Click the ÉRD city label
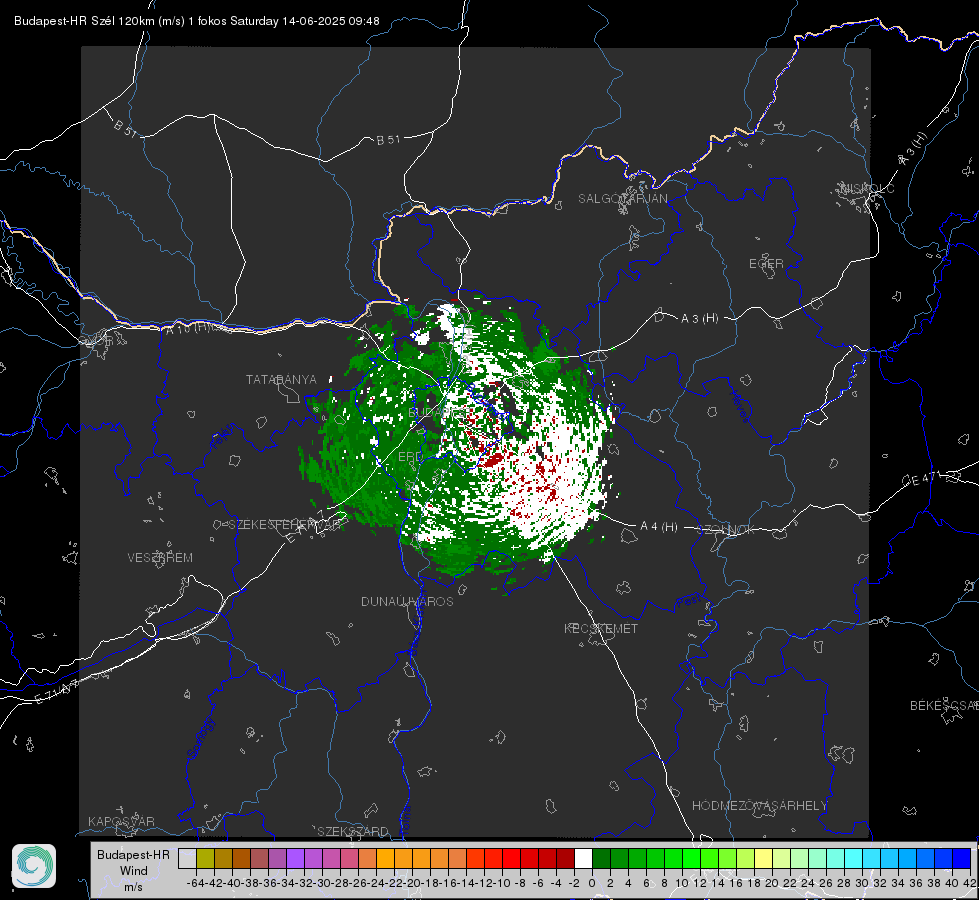Viewport: 979px width, 900px height. coord(410,457)
